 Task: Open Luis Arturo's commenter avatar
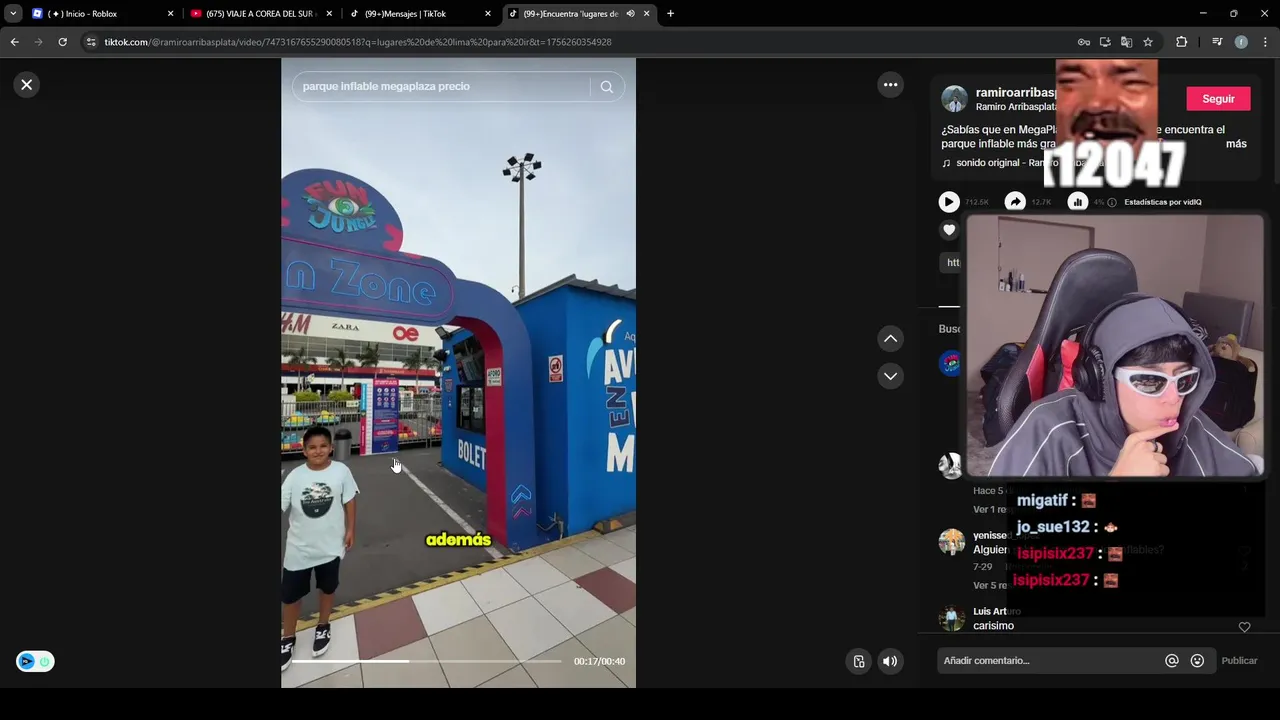tap(951, 618)
